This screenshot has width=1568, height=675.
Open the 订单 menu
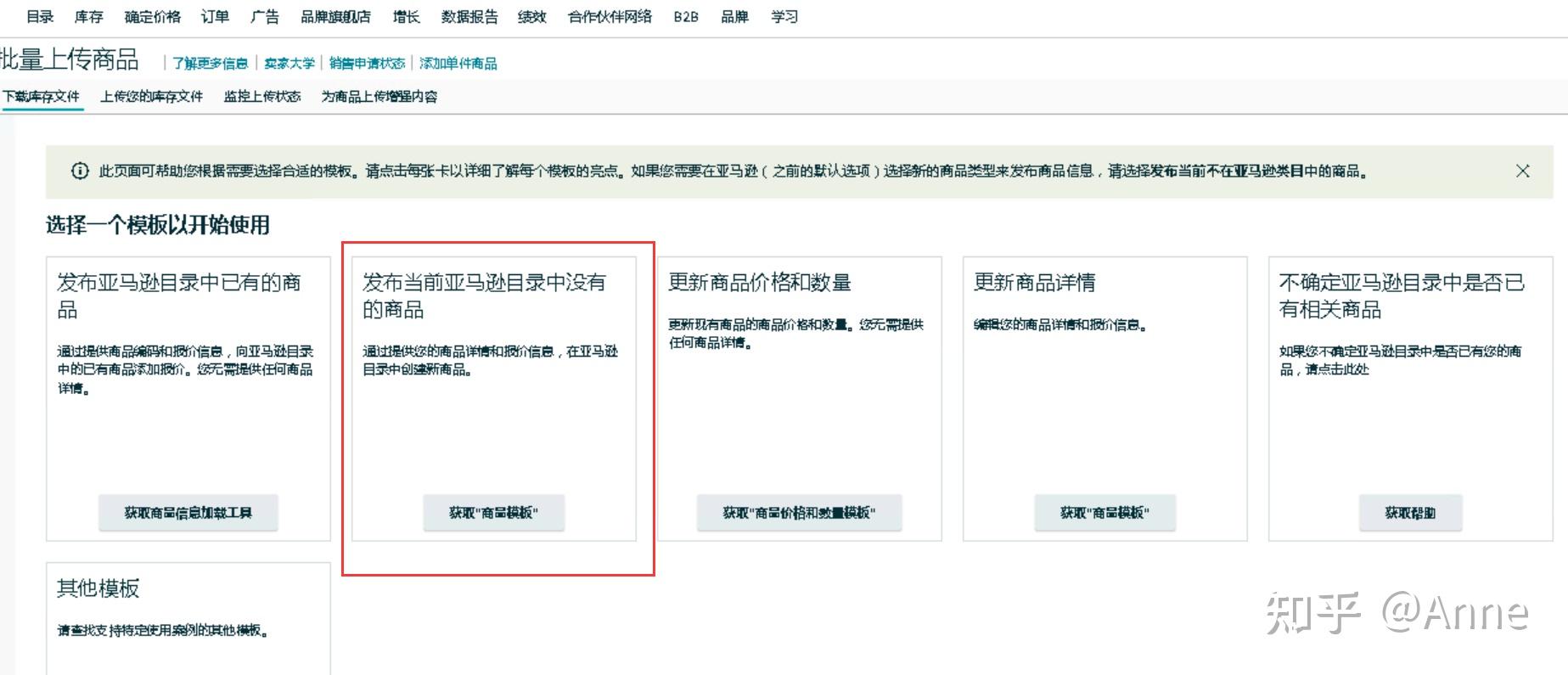pos(215,16)
